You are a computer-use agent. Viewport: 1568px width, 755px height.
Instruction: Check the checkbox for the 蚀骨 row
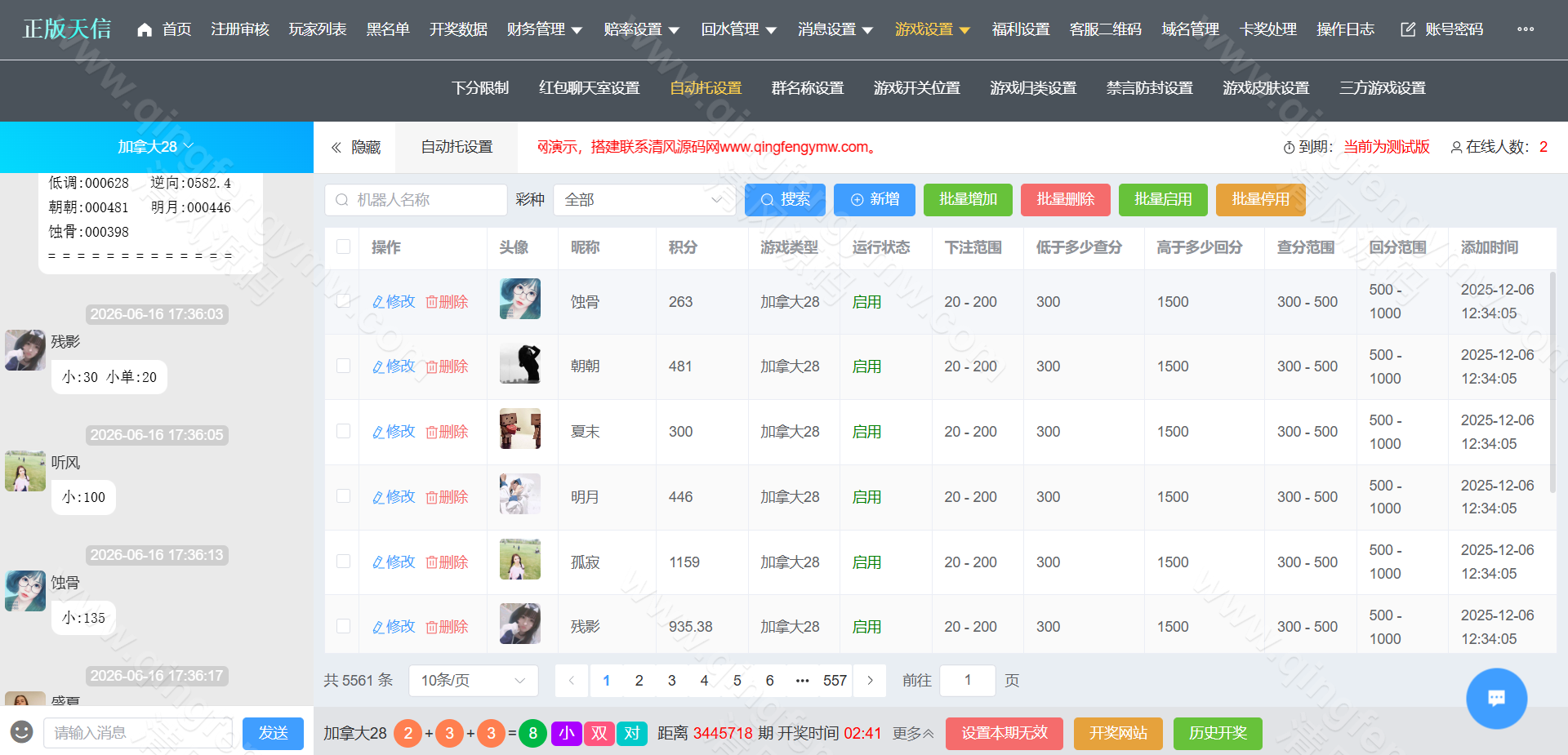[343, 301]
